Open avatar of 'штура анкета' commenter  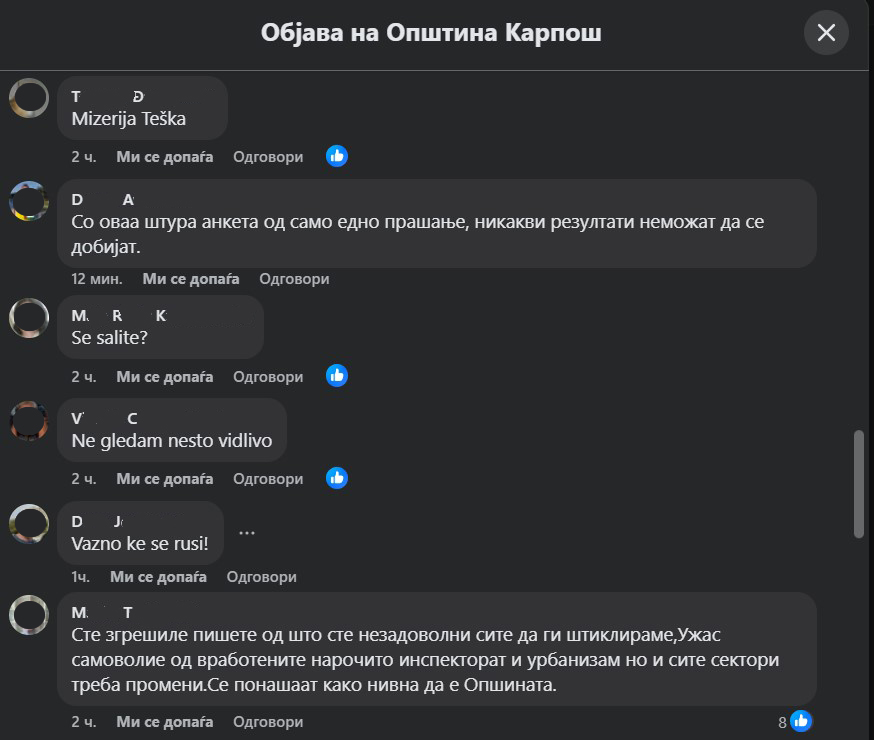(x=29, y=201)
